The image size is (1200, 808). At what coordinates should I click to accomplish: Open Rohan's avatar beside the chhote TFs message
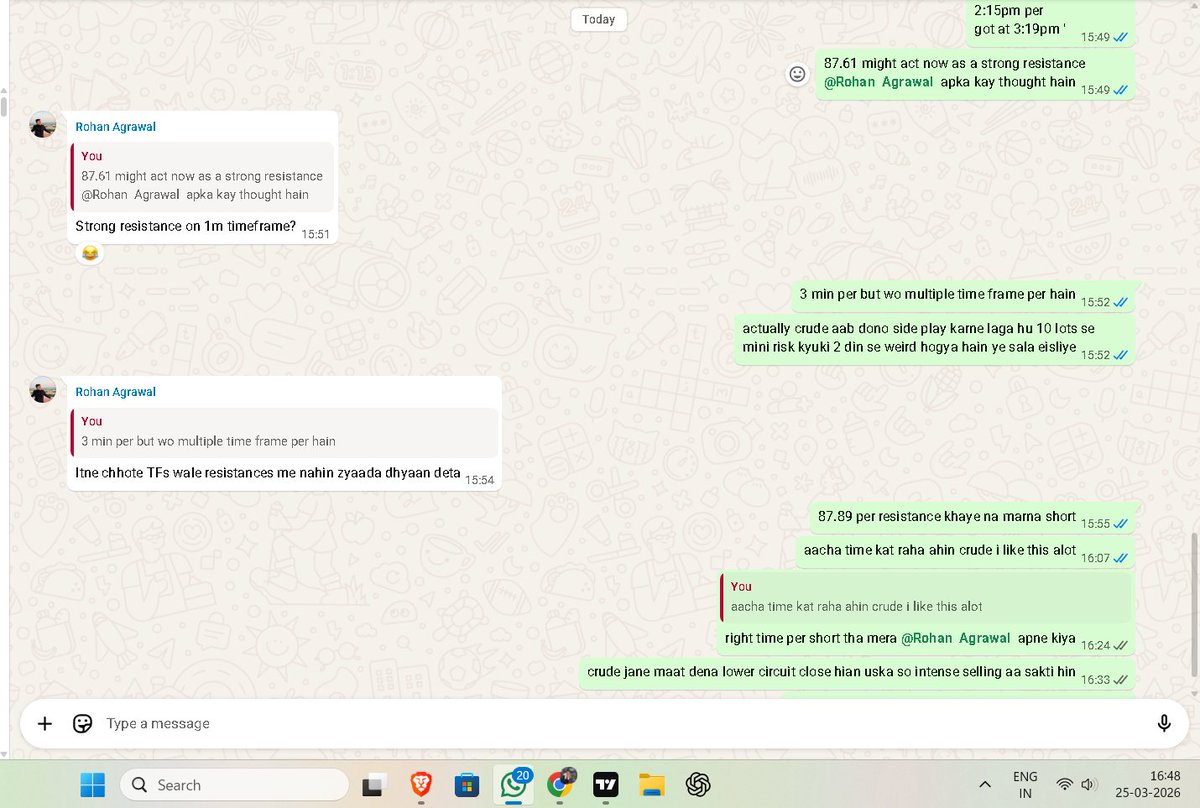click(x=43, y=391)
